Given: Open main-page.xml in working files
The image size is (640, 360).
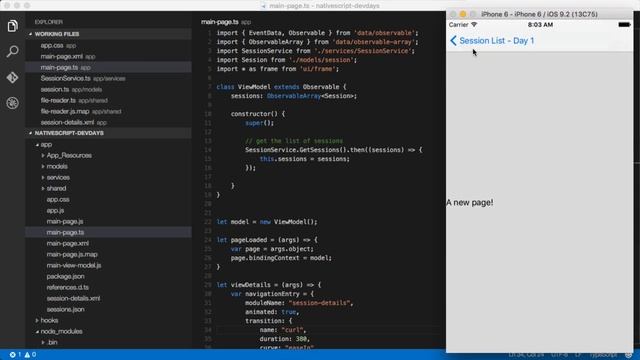Looking at the screenshot, I should click(109, 56).
